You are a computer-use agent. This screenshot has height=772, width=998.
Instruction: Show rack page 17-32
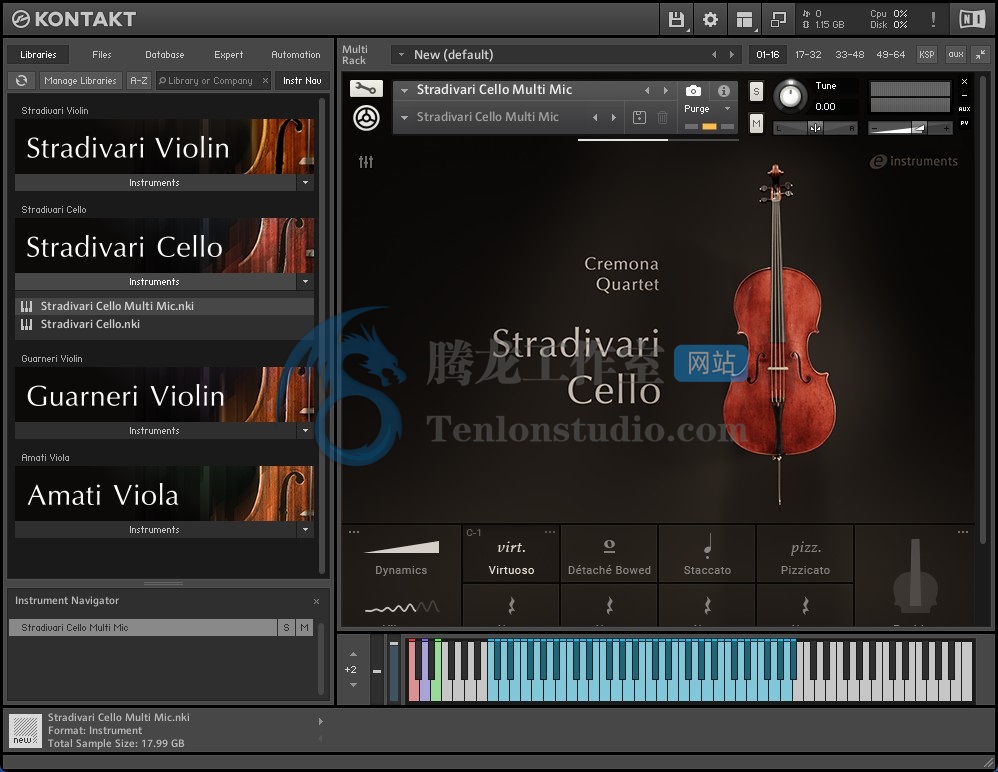click(808, 55)
